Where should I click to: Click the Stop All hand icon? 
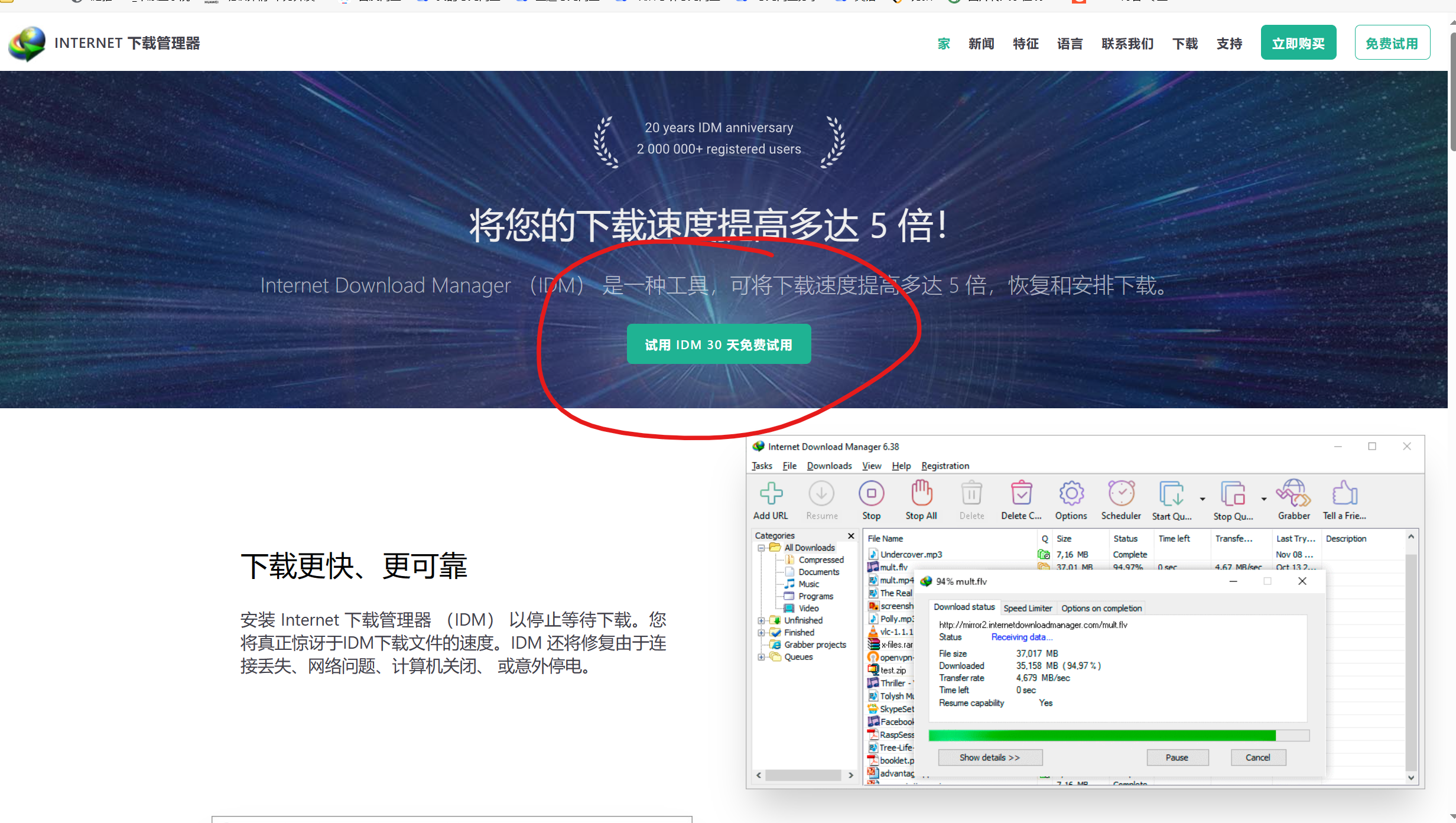[921, 493]
